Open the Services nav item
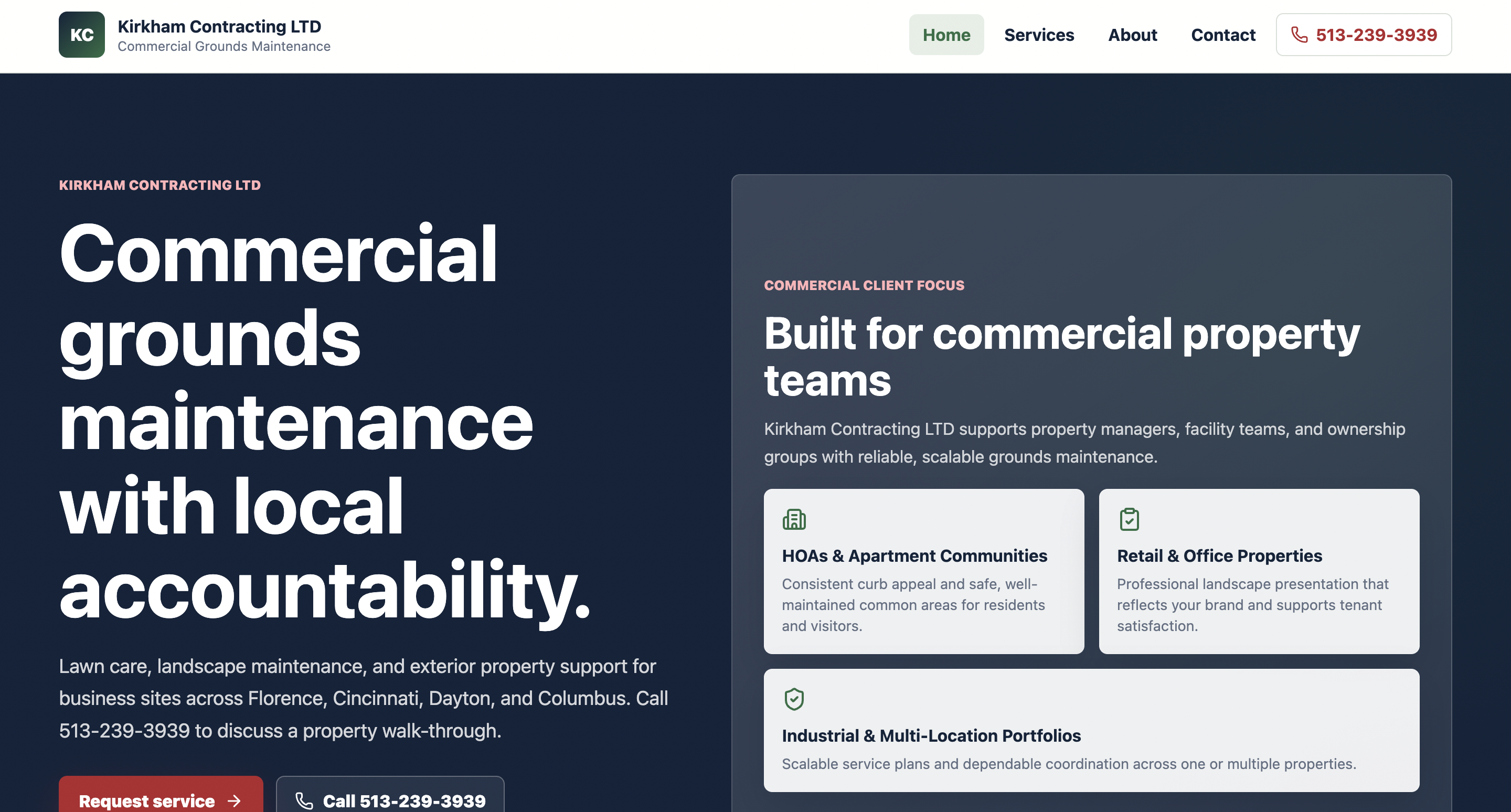1511x812 pixels. 1039,35
